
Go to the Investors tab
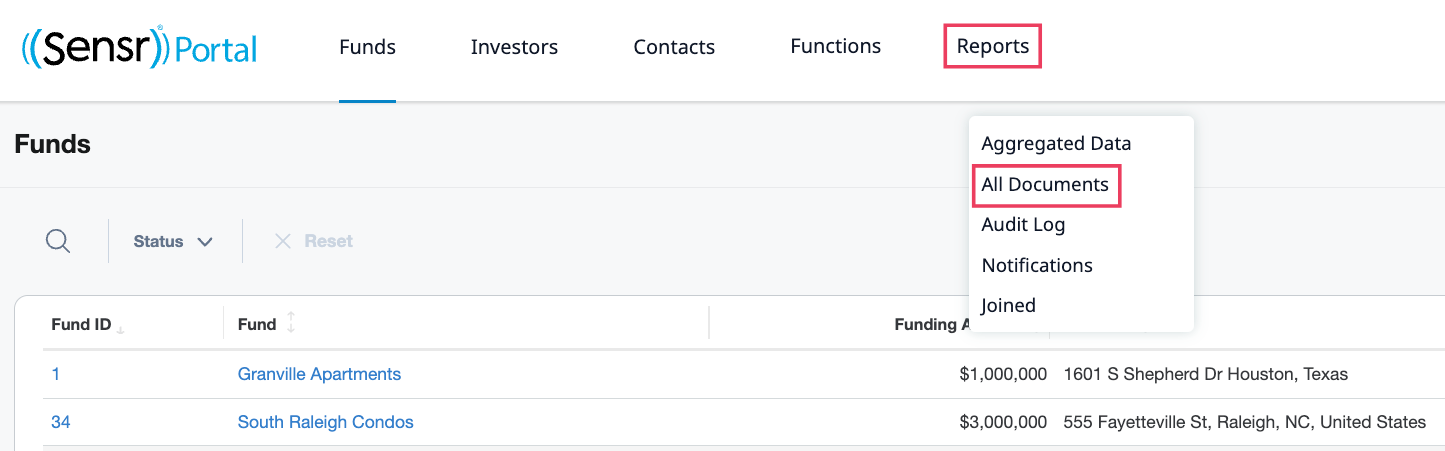tap(514, 47)
